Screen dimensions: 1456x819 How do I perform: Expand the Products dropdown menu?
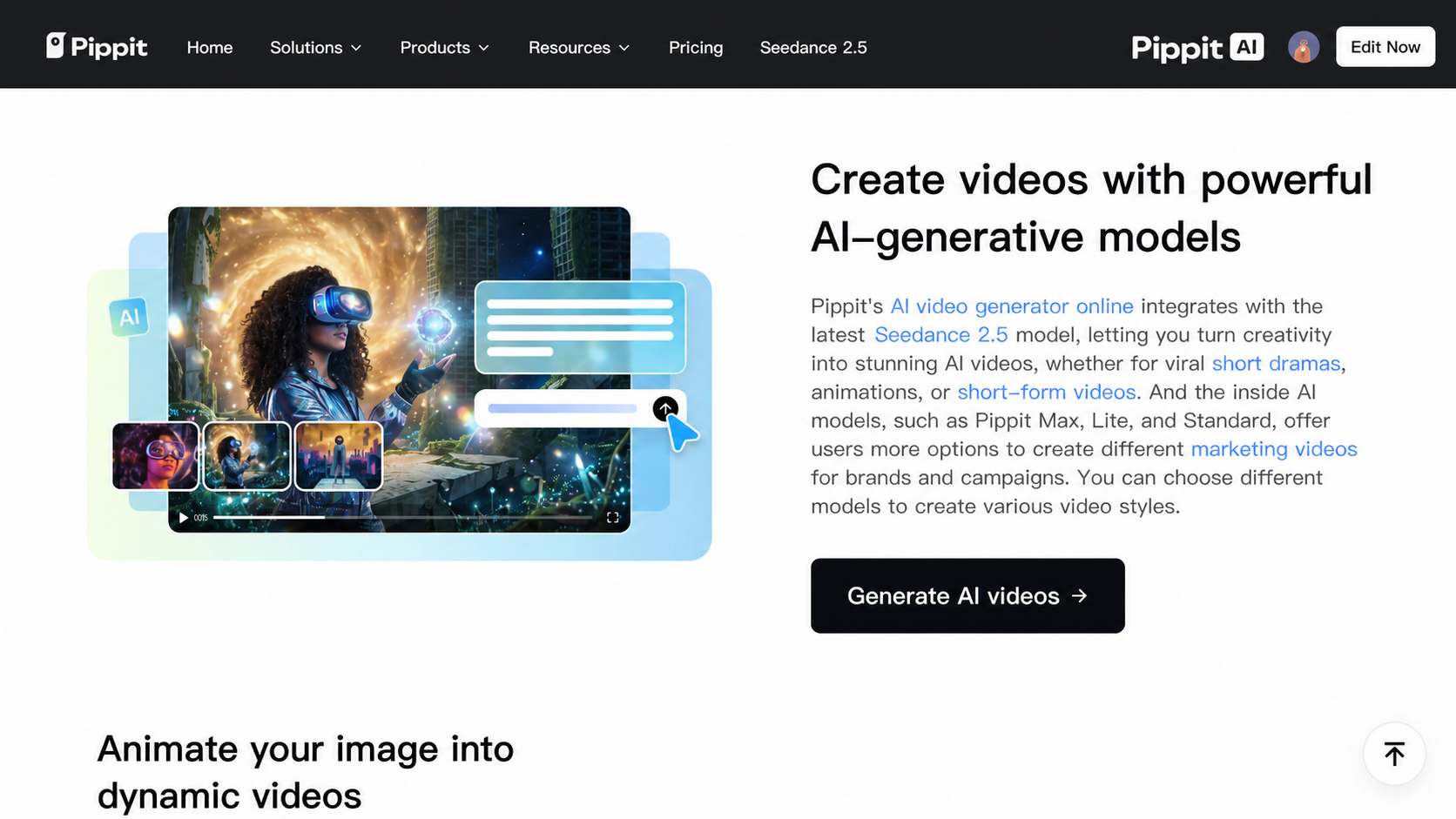444,48
